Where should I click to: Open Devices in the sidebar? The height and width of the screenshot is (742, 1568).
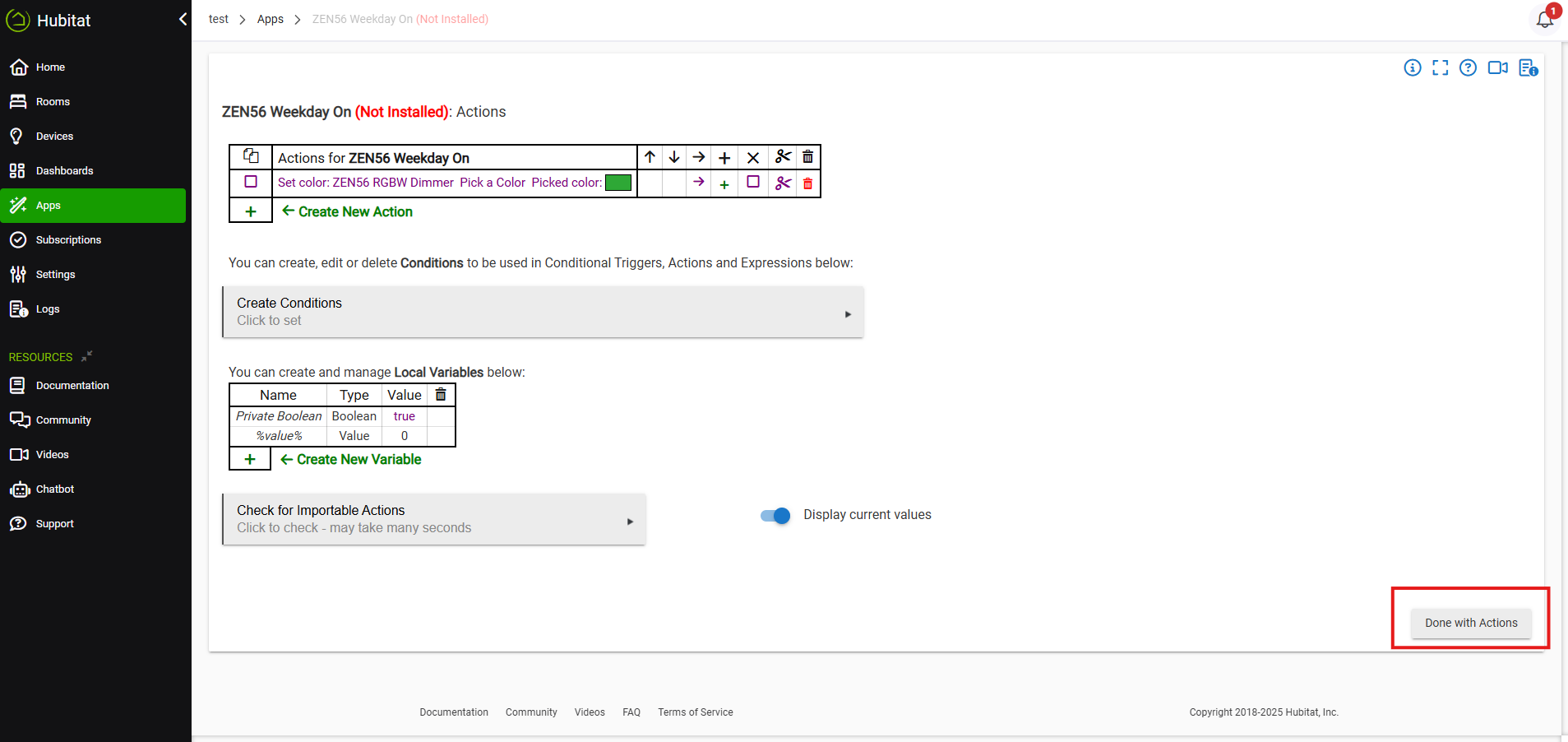coord(93,137)
